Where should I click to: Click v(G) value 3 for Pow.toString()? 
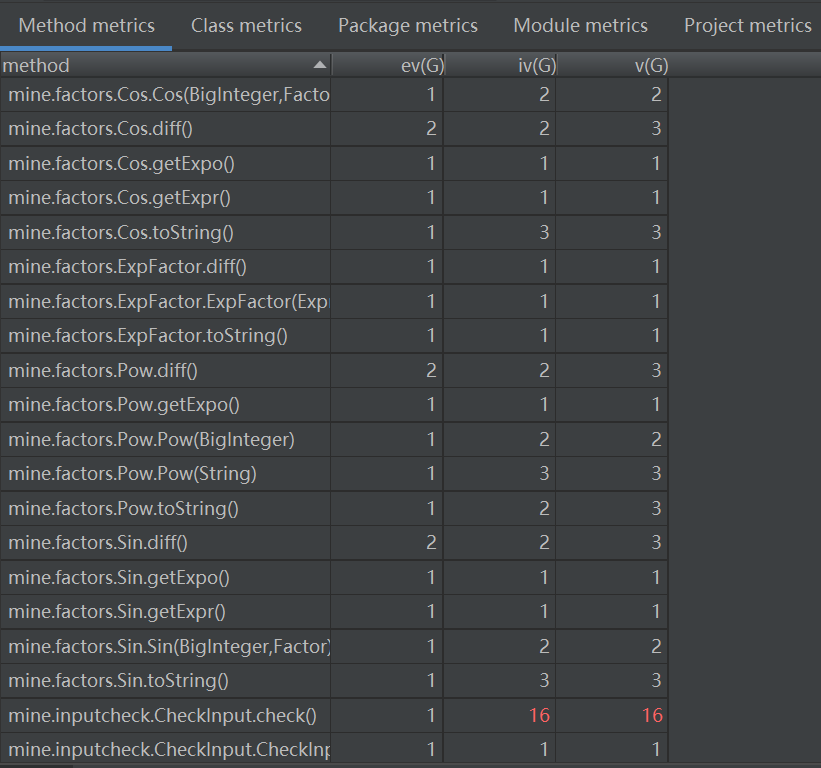[656, 508]
